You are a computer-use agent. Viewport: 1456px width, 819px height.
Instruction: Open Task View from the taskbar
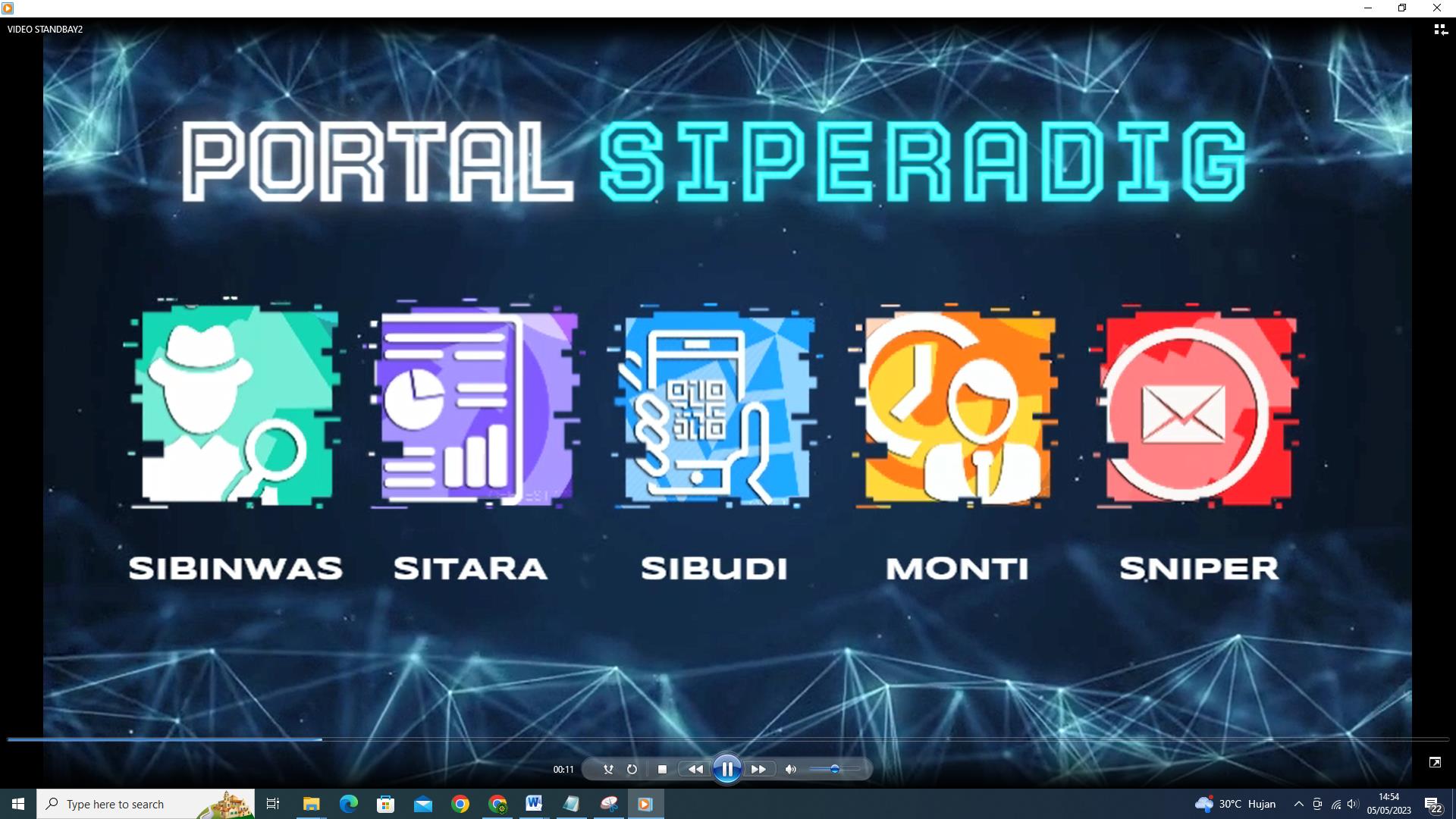coord(273,804)
